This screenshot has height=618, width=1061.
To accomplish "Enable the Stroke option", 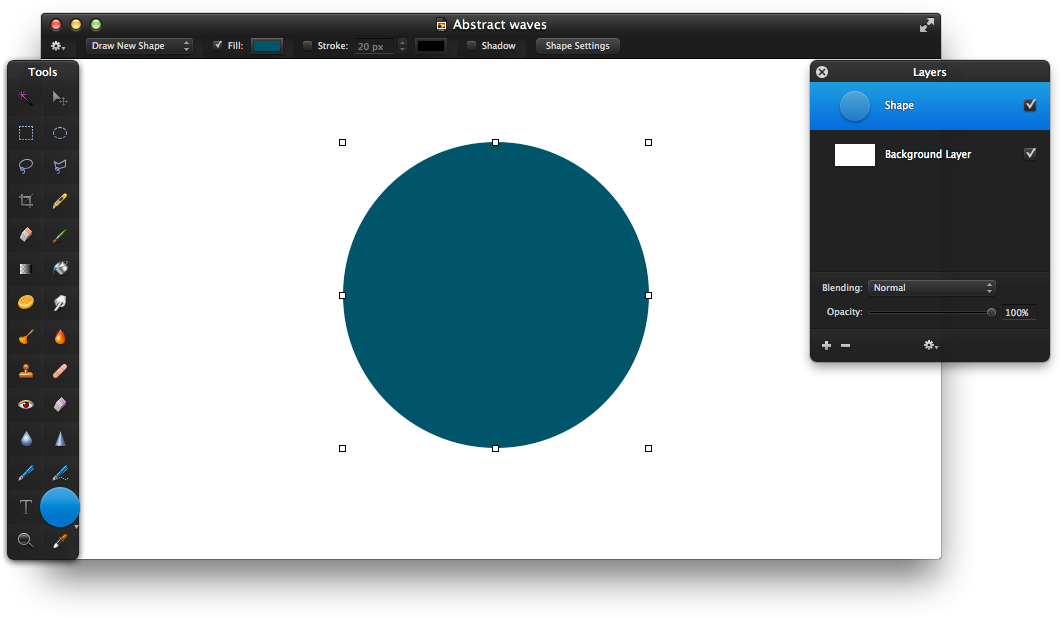I will tap(307, 45).
